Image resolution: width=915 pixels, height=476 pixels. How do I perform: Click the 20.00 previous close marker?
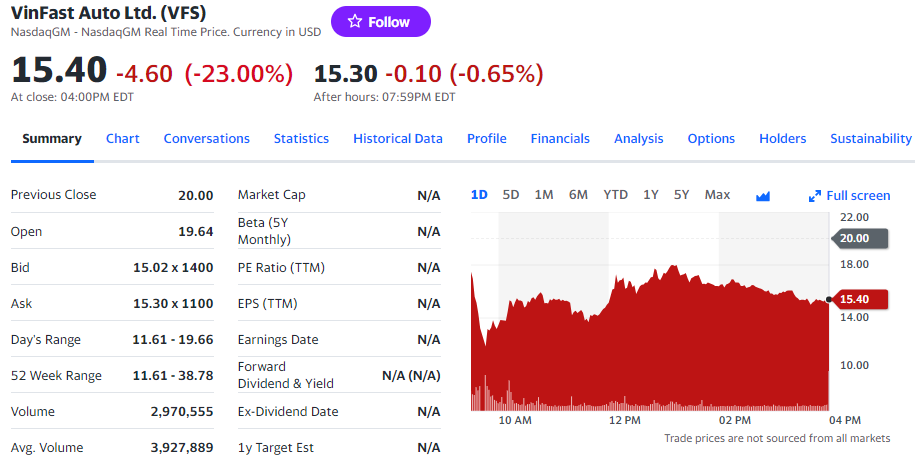point(855,238)
